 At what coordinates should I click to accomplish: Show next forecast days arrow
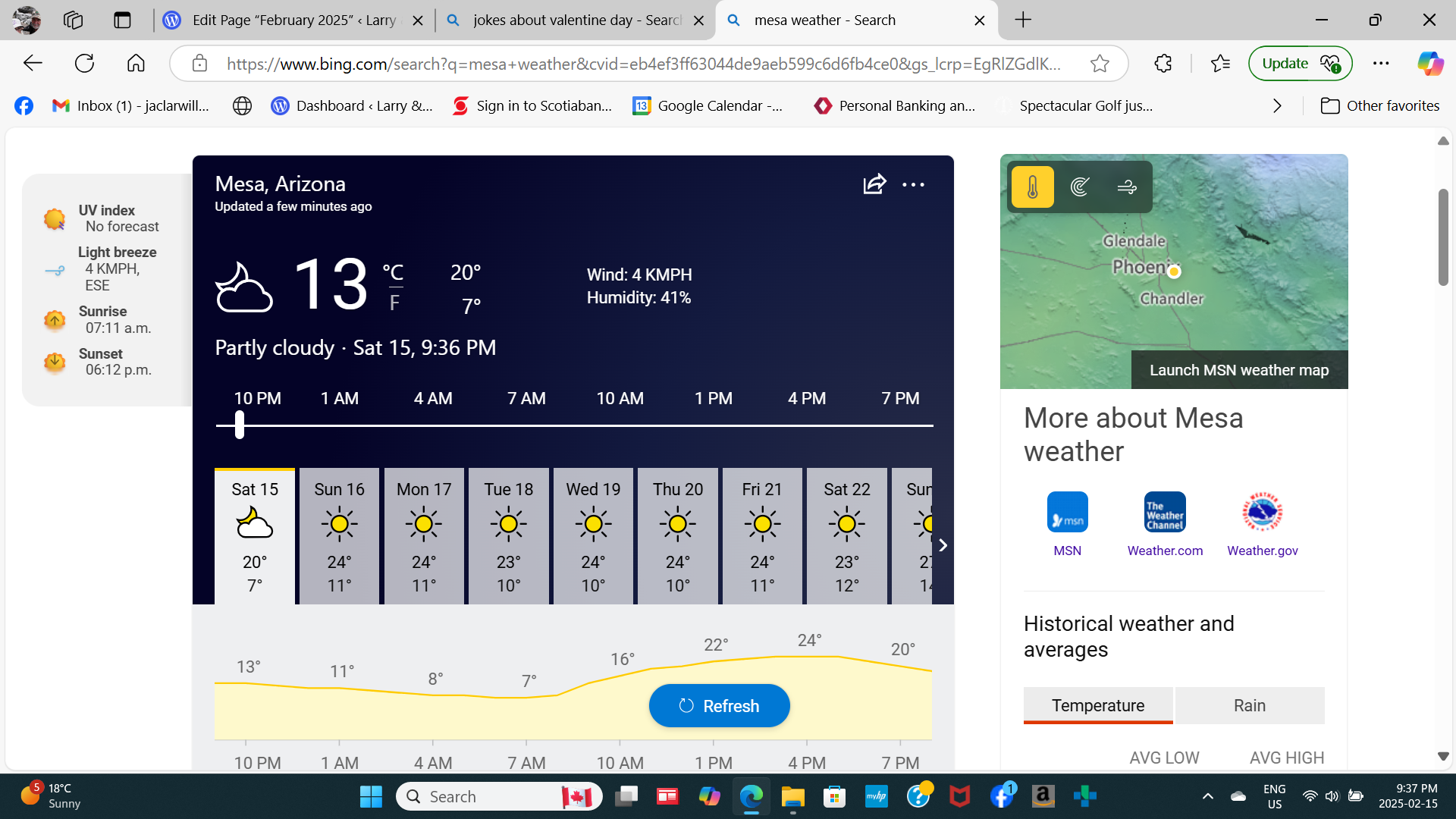tap(943, 545)
